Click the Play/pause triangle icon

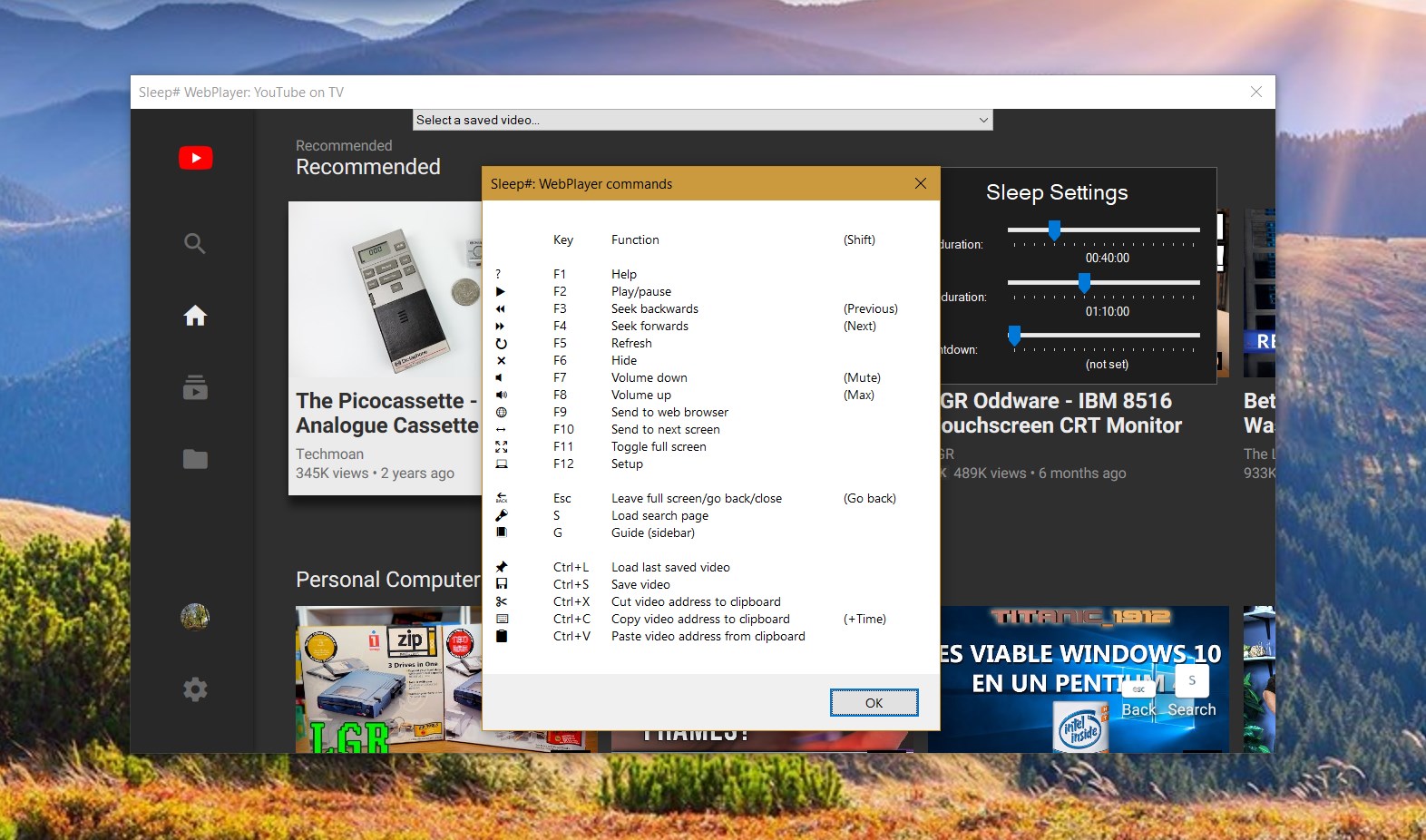[501, 291]
